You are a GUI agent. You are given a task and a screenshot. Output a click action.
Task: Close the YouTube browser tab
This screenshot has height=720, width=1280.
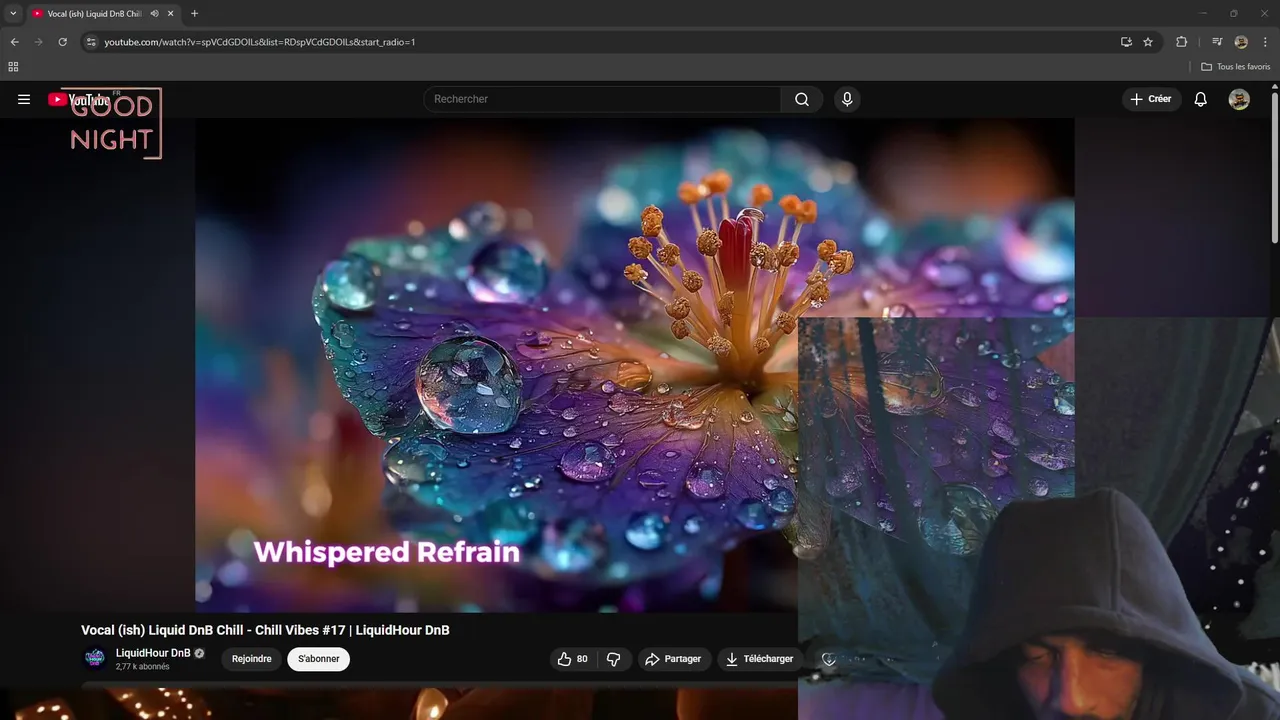point(170,14)
